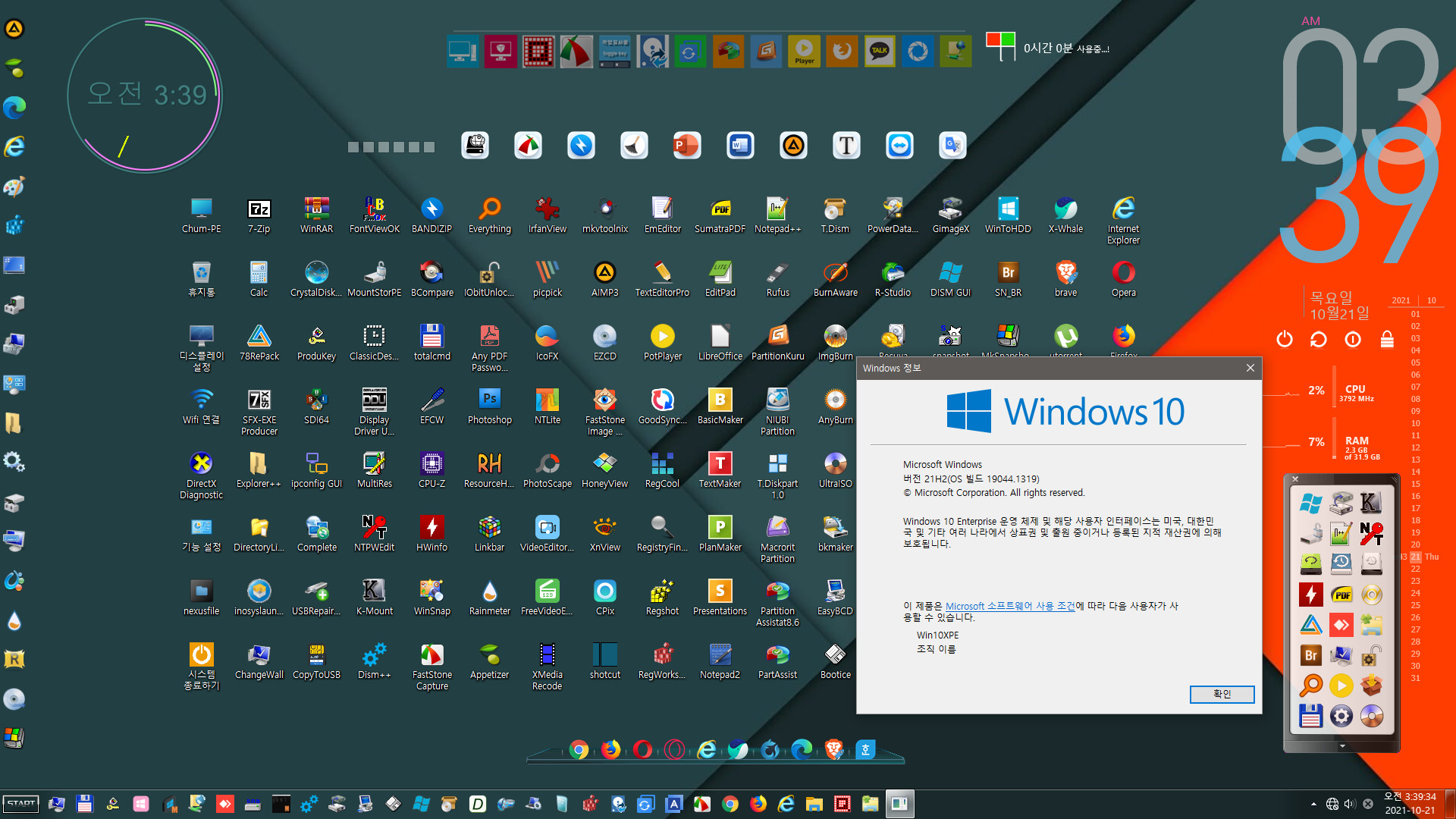Open the Photoshop desktop icon
This screenshot has height=819, width=1456.
(489, 406)
